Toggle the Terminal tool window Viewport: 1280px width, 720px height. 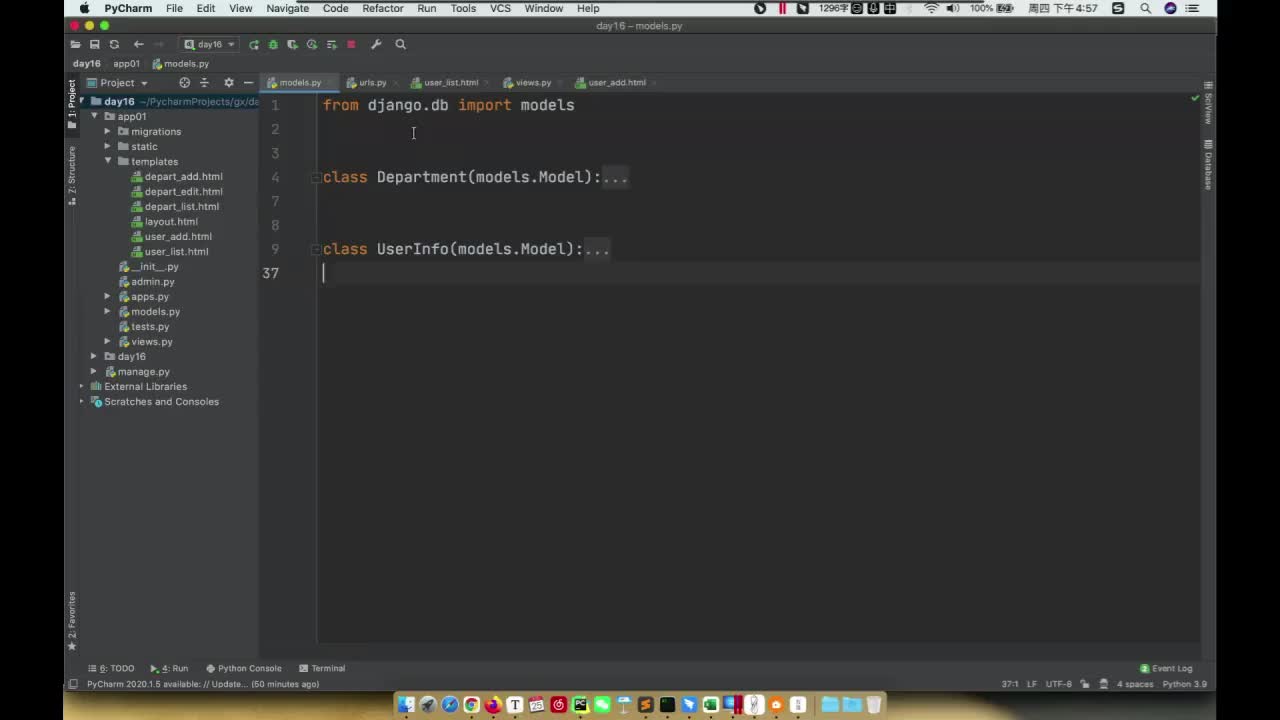point(322,668)
